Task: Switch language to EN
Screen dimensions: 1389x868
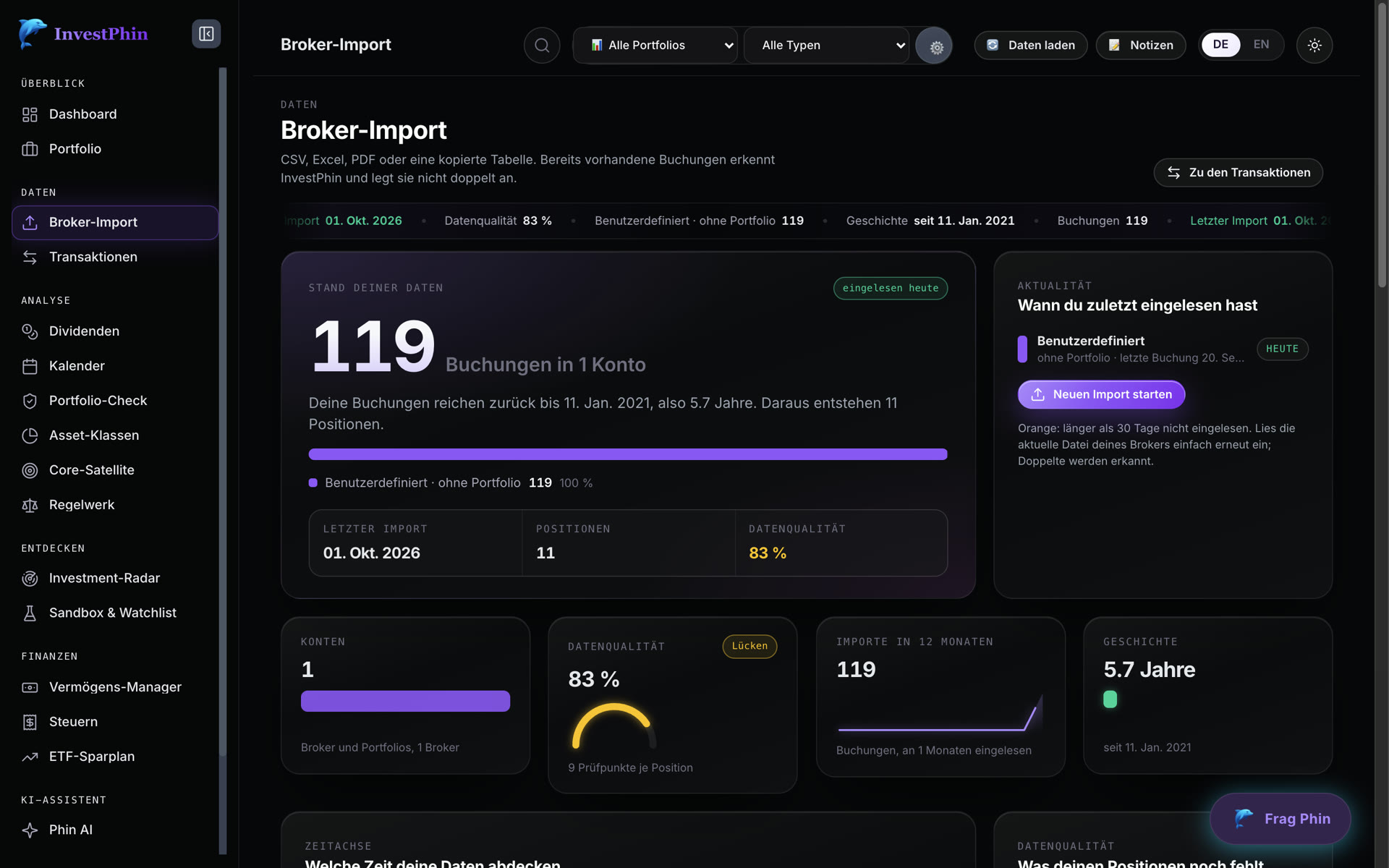Action: pyautogui.click(x=1261, y=45)
